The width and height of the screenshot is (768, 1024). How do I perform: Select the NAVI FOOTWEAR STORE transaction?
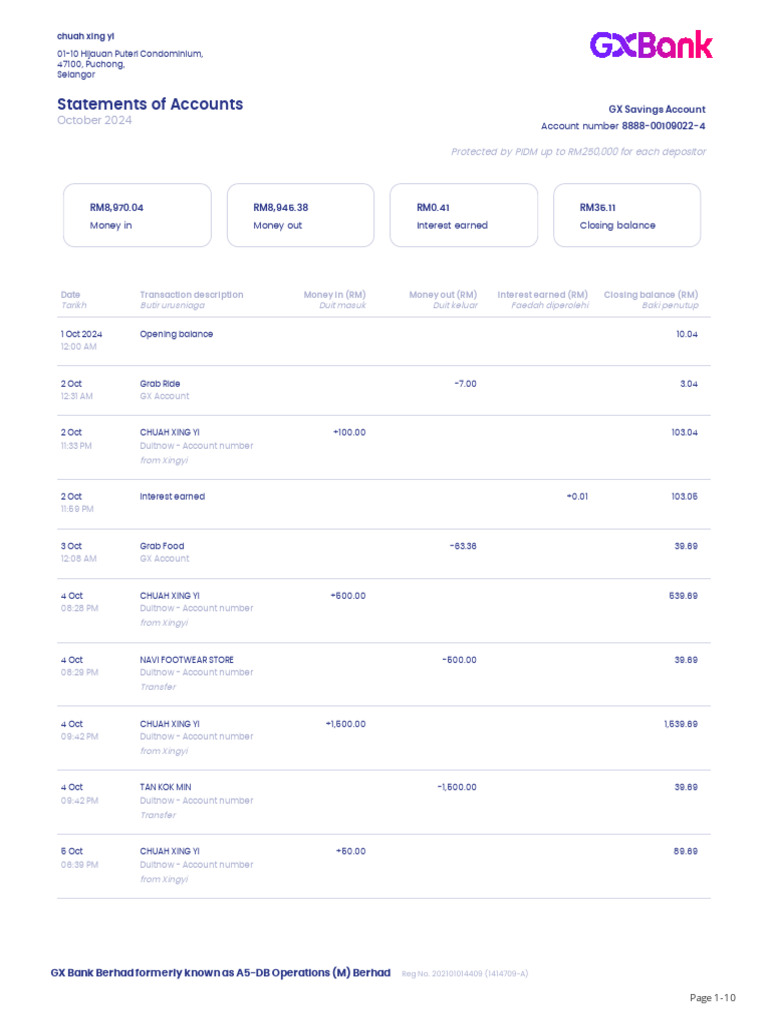(x=383, y=674)
